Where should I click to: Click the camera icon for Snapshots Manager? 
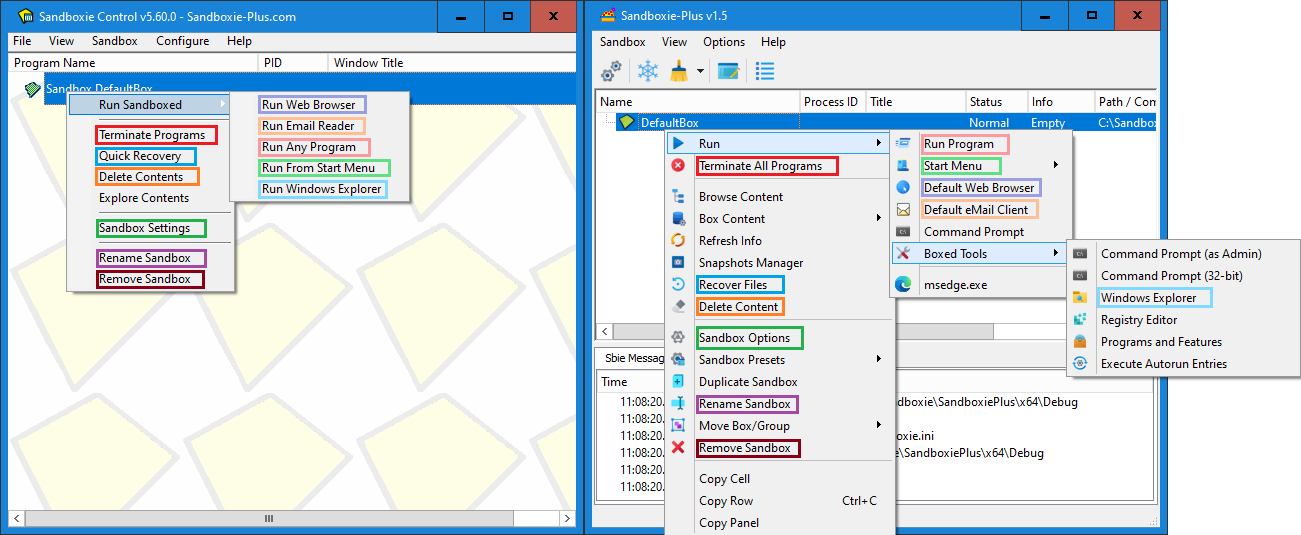point(678,263)
